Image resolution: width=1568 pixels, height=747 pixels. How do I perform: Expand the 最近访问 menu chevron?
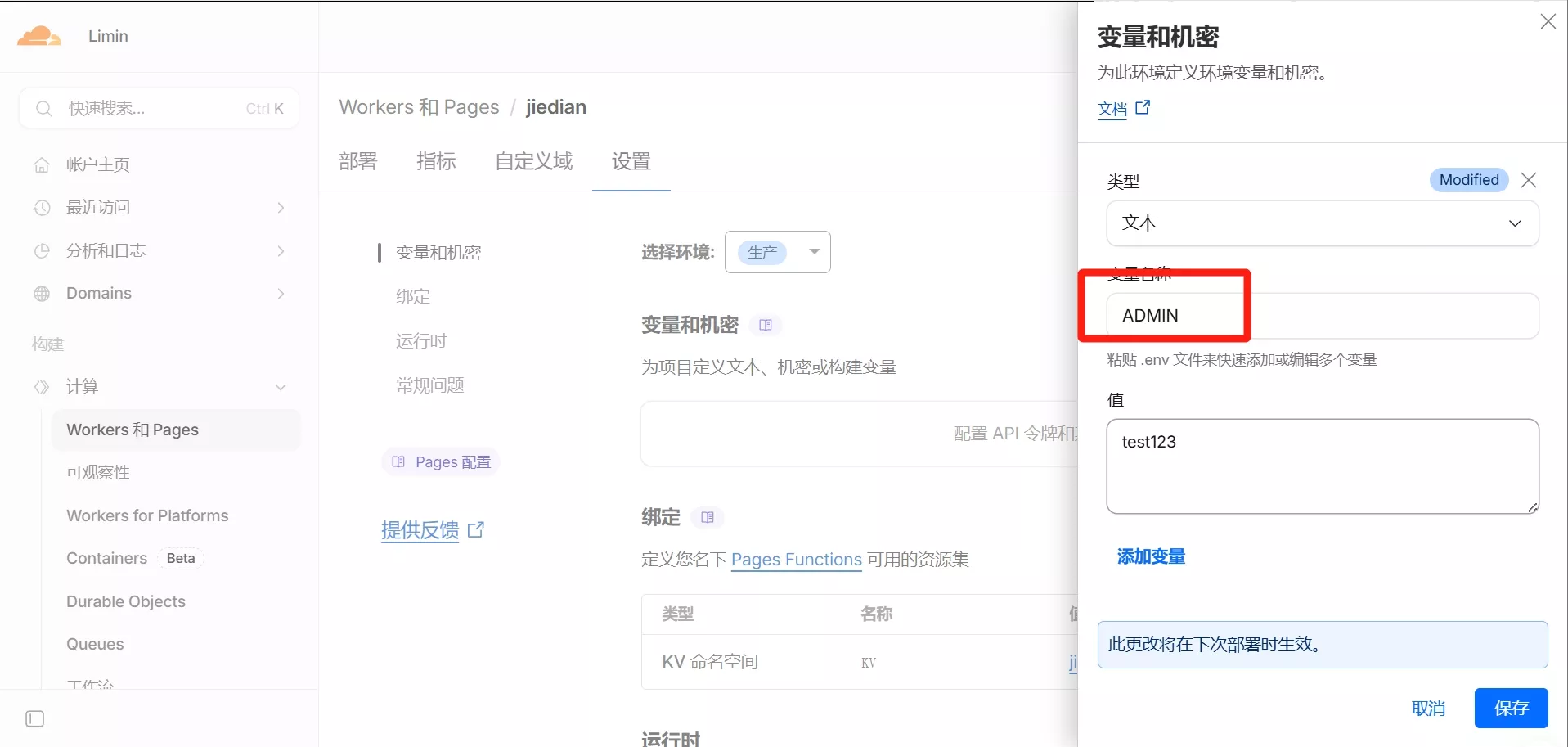point(281,208)
